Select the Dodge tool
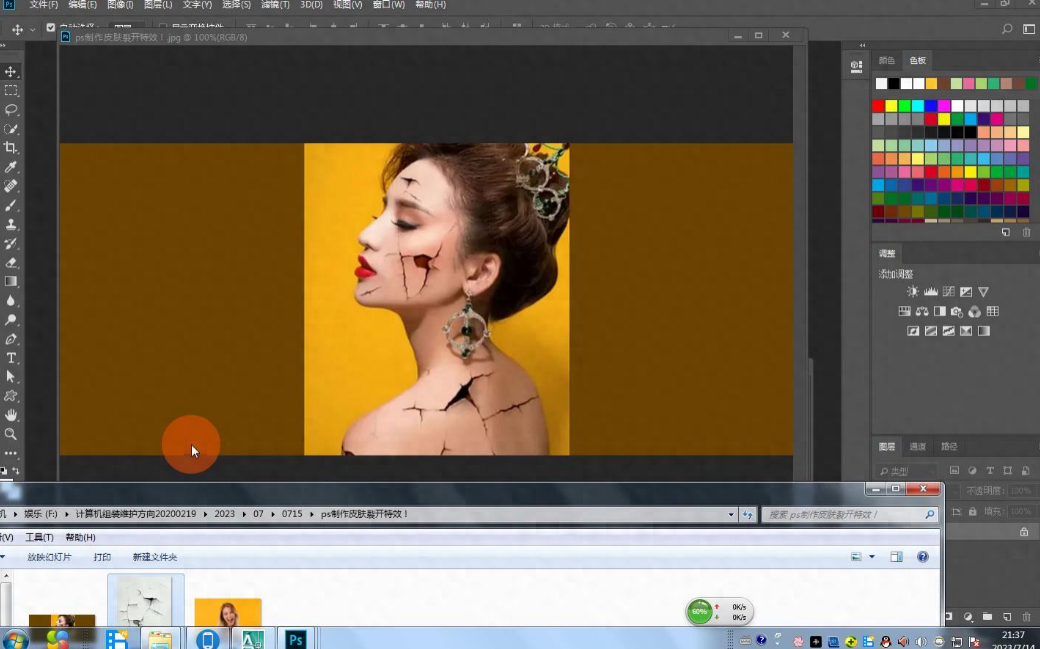Image resolution: width=1040 pixels, height=649 pixels. [11, 320]
